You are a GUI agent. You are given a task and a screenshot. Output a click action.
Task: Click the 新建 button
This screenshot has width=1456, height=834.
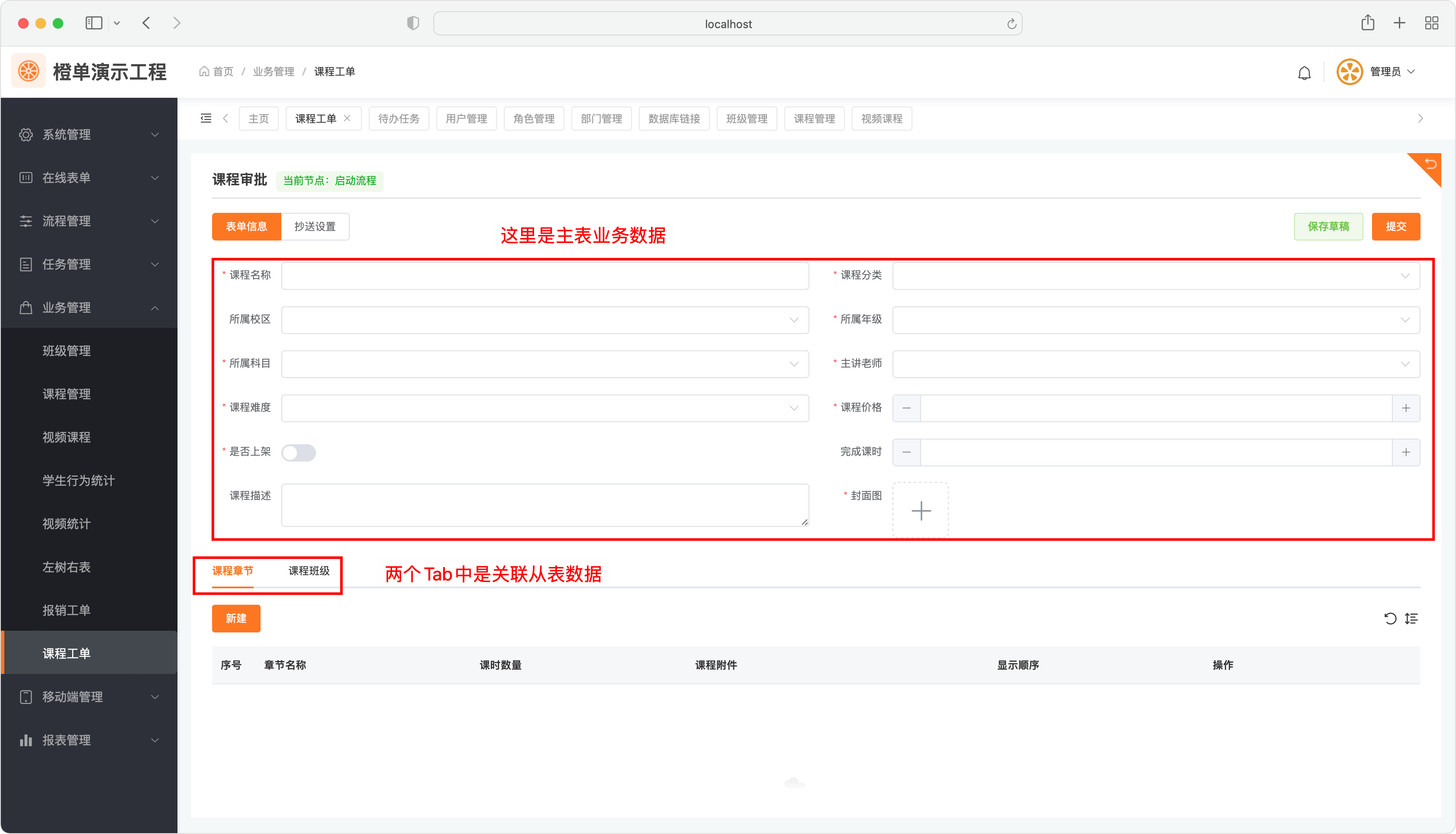point(236,619)
